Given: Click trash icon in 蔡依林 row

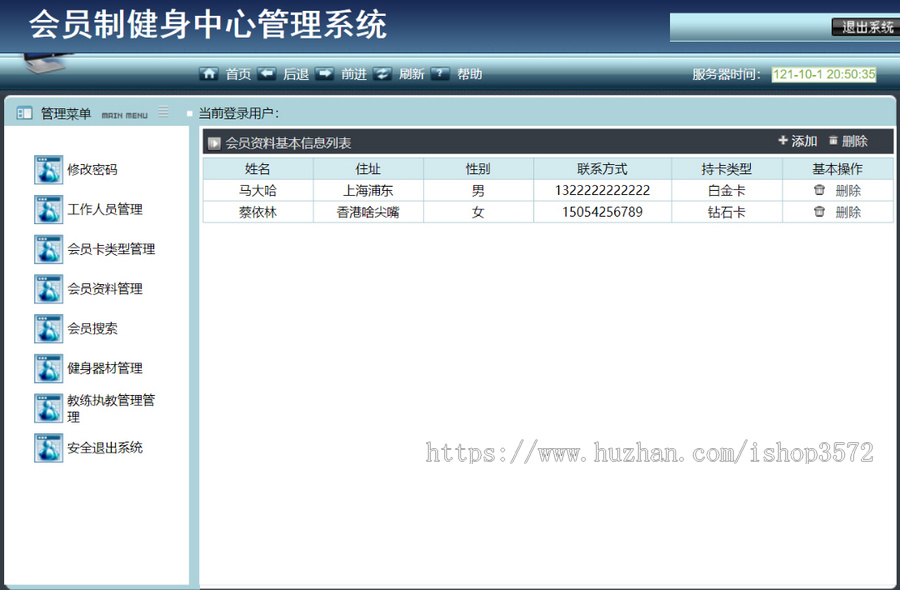Looking at the screenshot, I should pos(819,212).
